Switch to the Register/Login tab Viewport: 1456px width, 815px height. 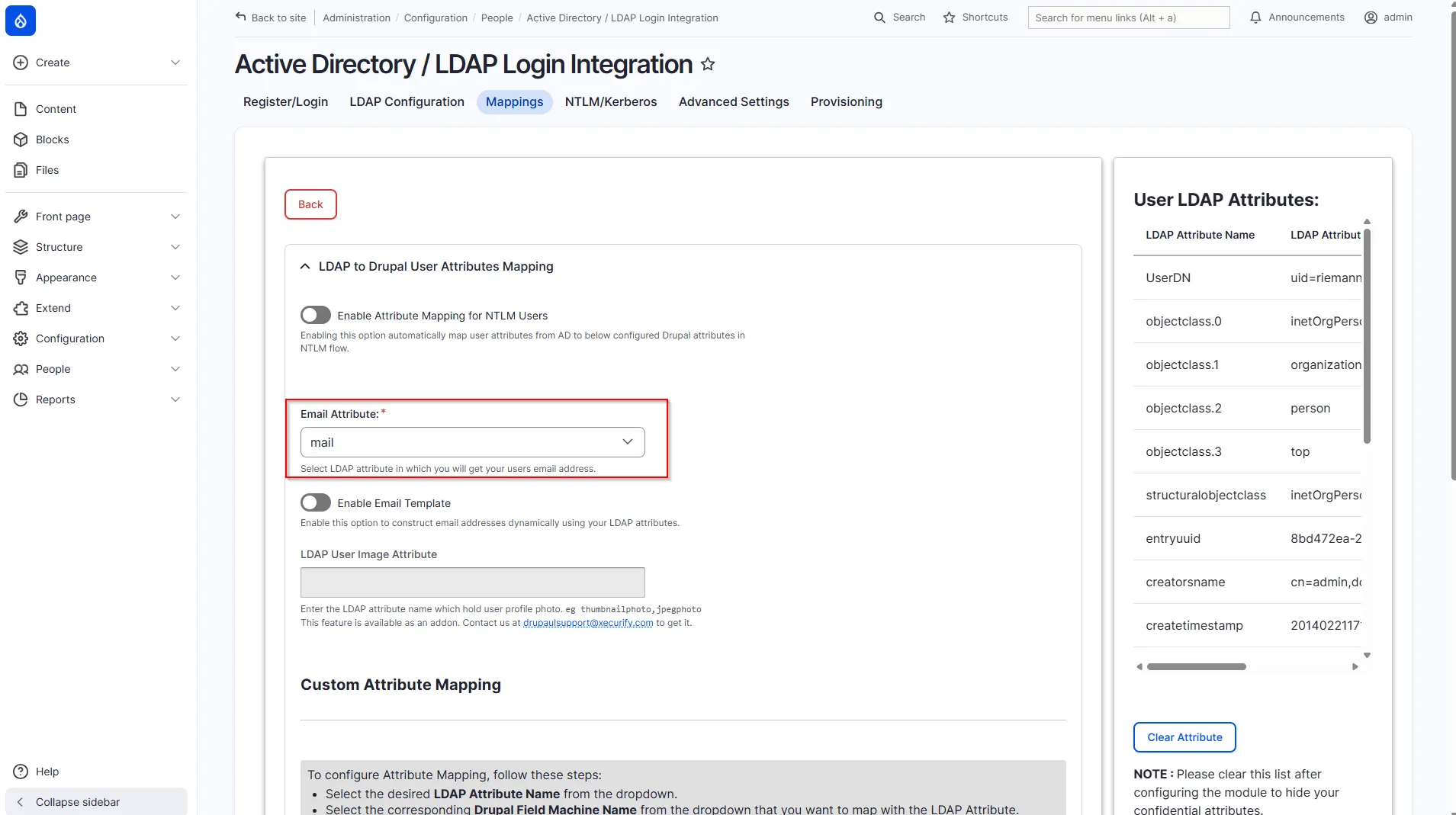point(285,102)
